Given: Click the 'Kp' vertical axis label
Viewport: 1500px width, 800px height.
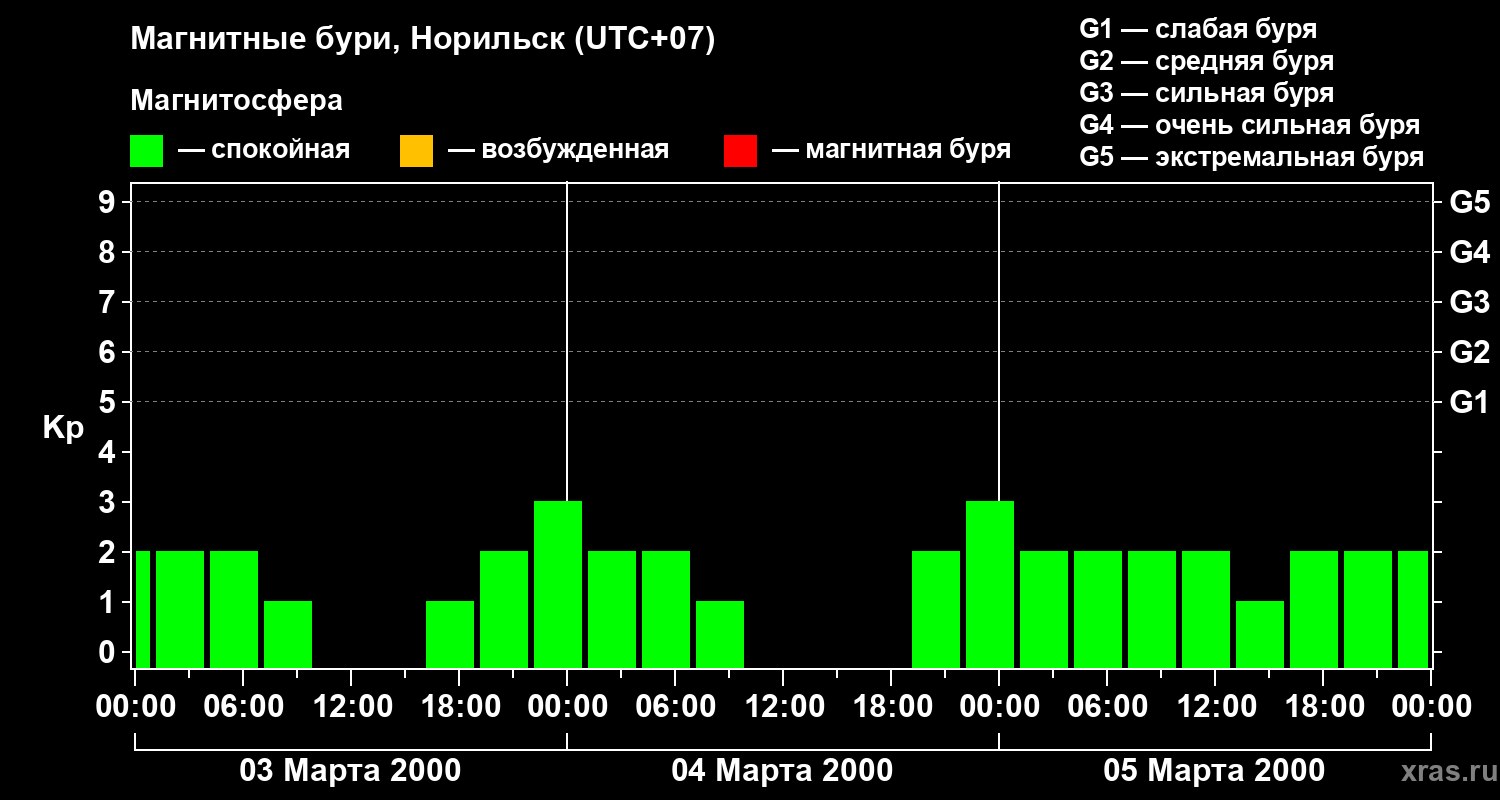Looking at the screenshot, I should tap(63, 428).
